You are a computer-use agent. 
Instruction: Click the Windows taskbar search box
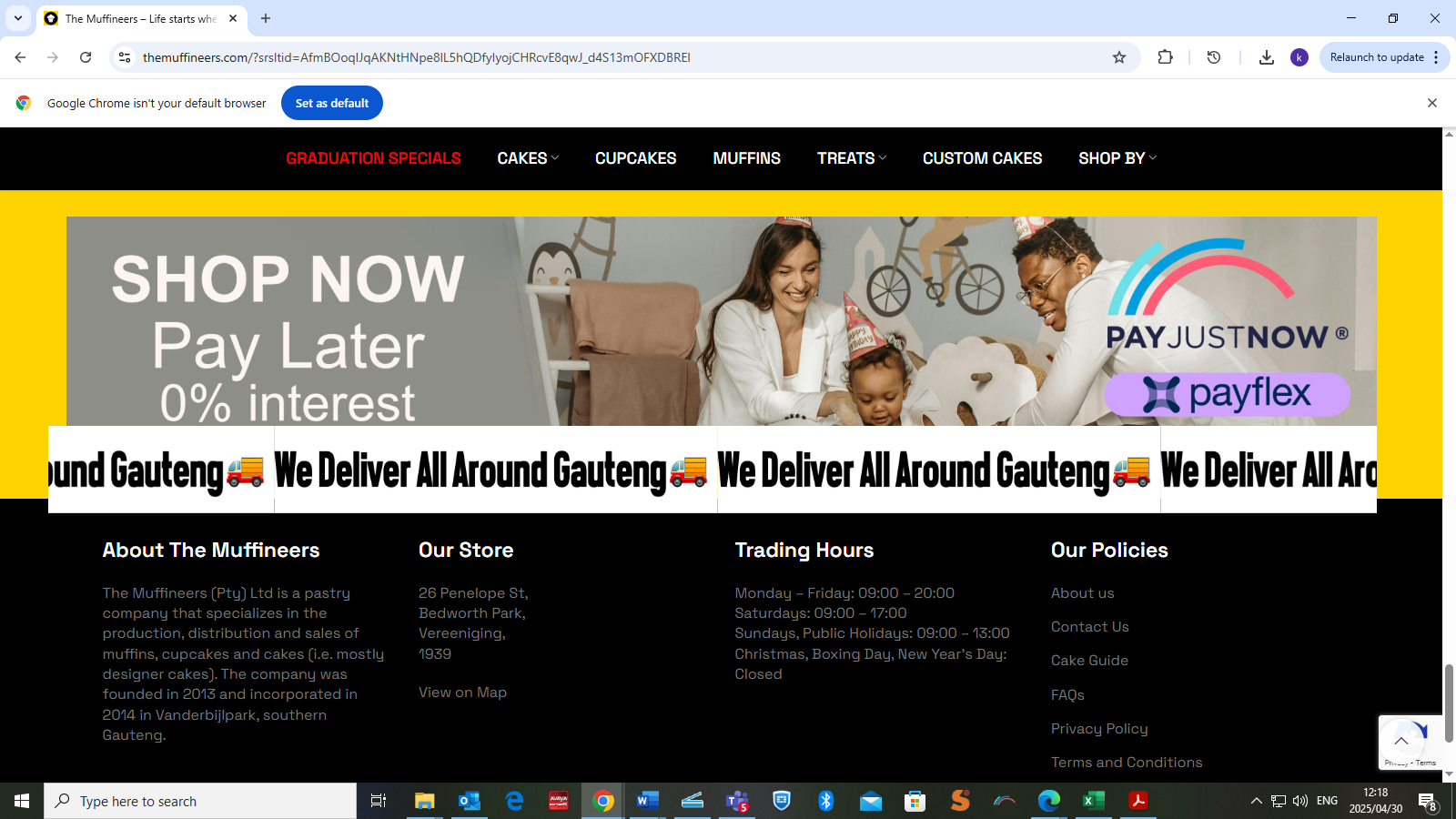[200, 801]
